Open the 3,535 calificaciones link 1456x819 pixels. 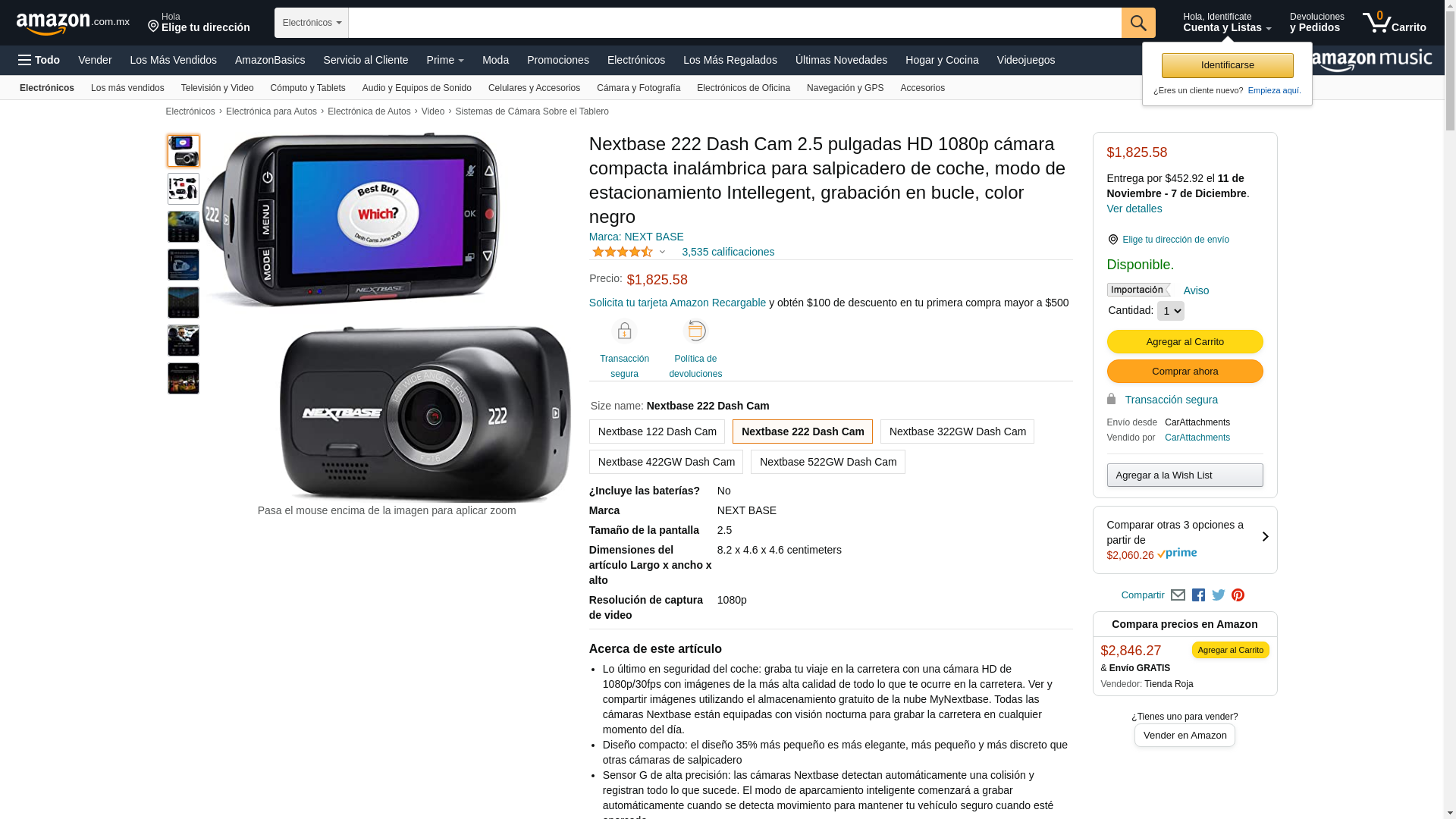[728, 252]
